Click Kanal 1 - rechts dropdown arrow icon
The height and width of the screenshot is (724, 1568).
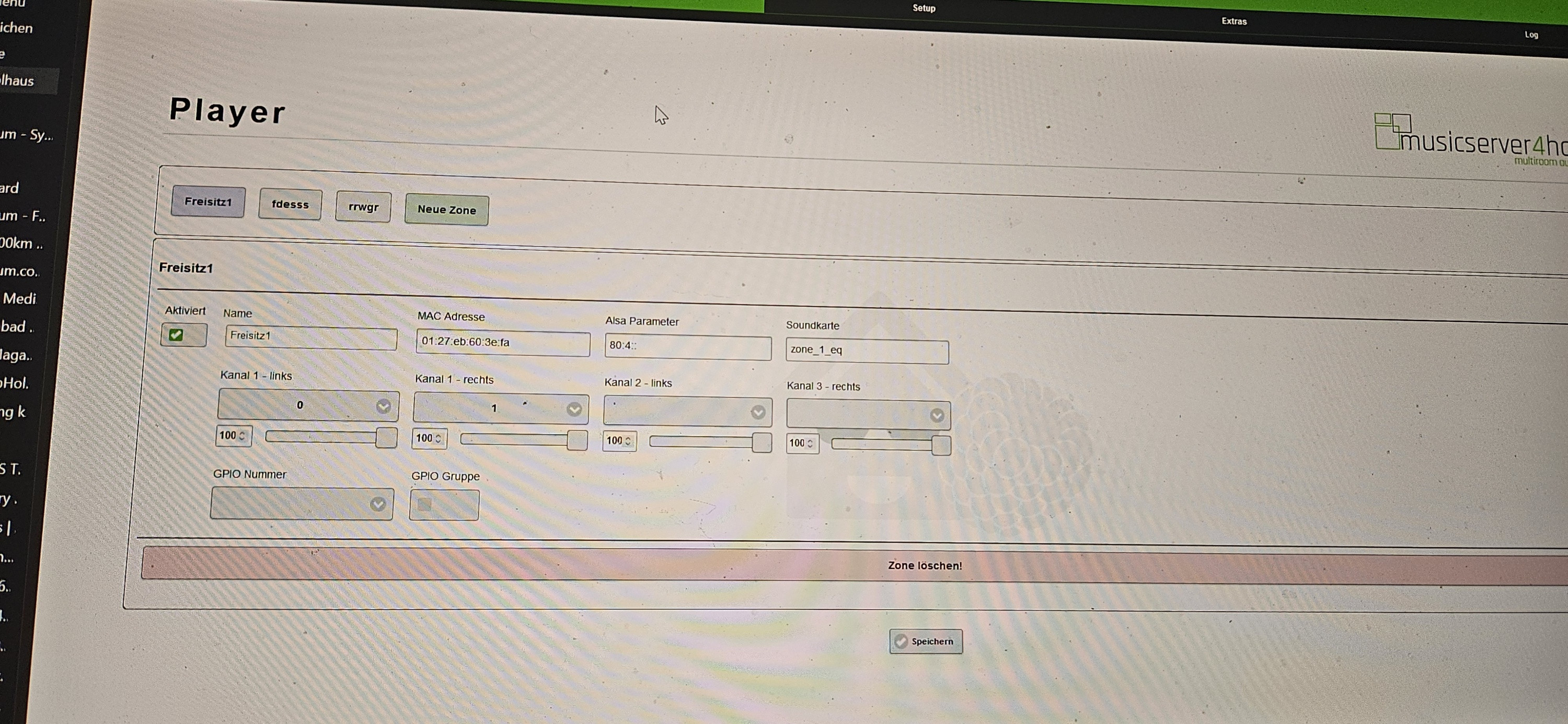[x=574, y=410]
